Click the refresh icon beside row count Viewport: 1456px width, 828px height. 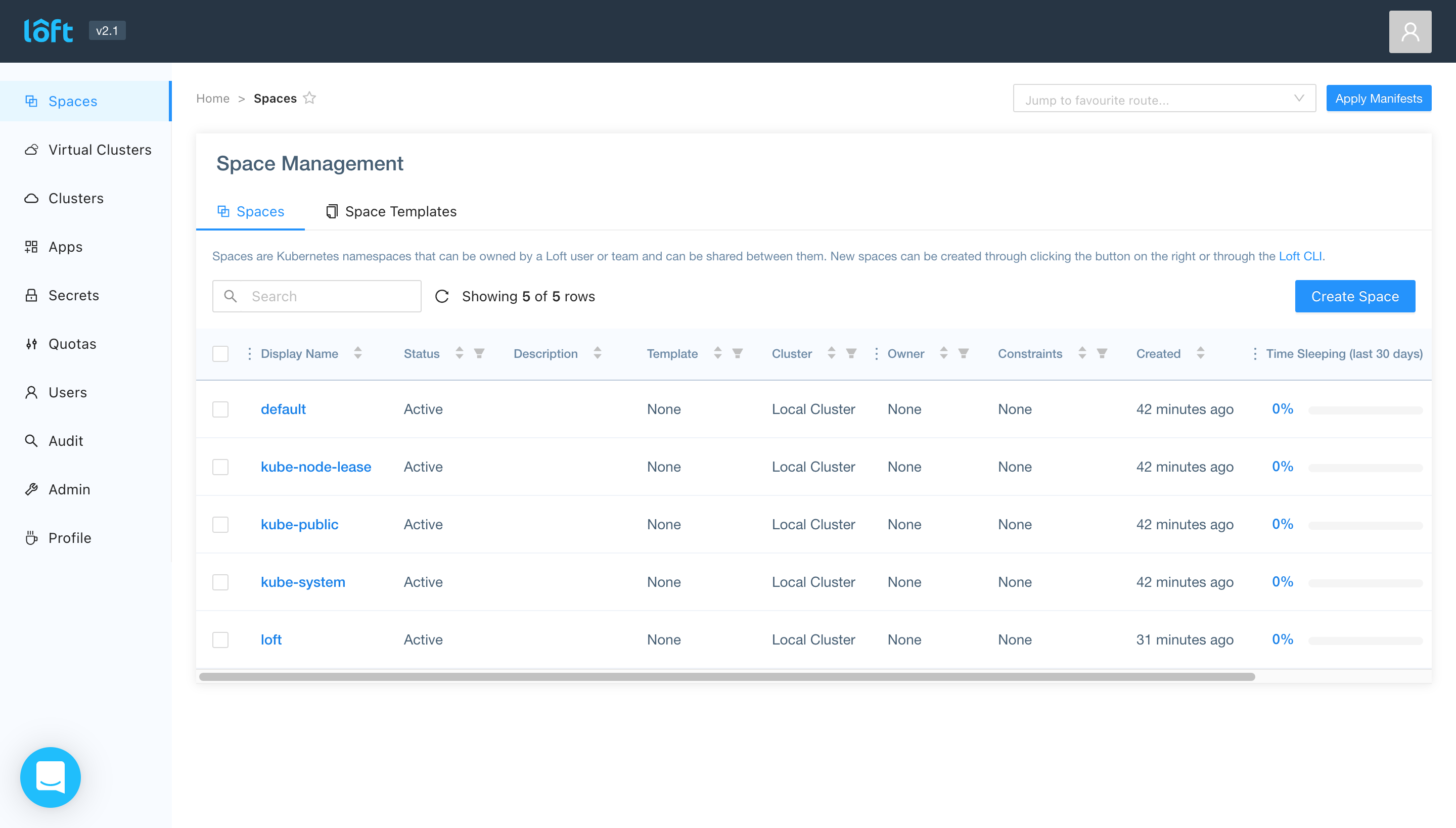tap(442, 296)
